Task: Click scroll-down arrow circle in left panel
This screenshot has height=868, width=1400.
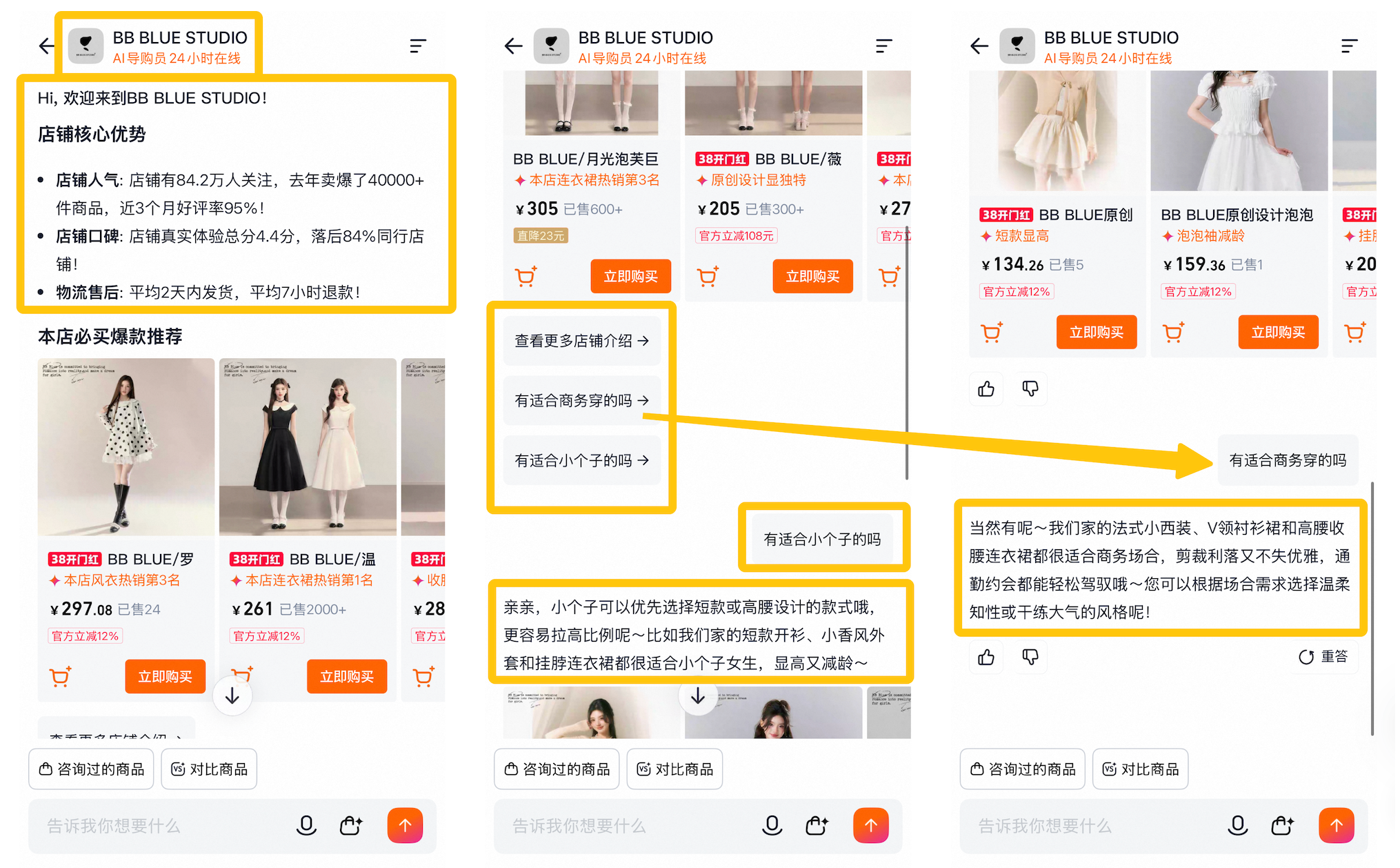Action: pyautogui.click(x=232, y=696)
